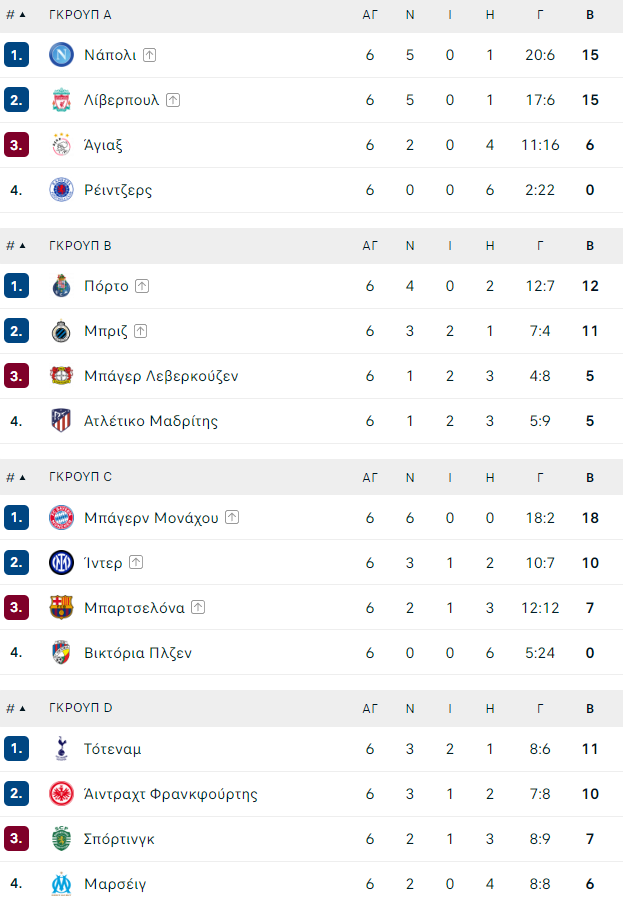This screenshot has width=623, height=905.
Task: Click the Tottenham cockerel logo
Action: tap(61, 749)
